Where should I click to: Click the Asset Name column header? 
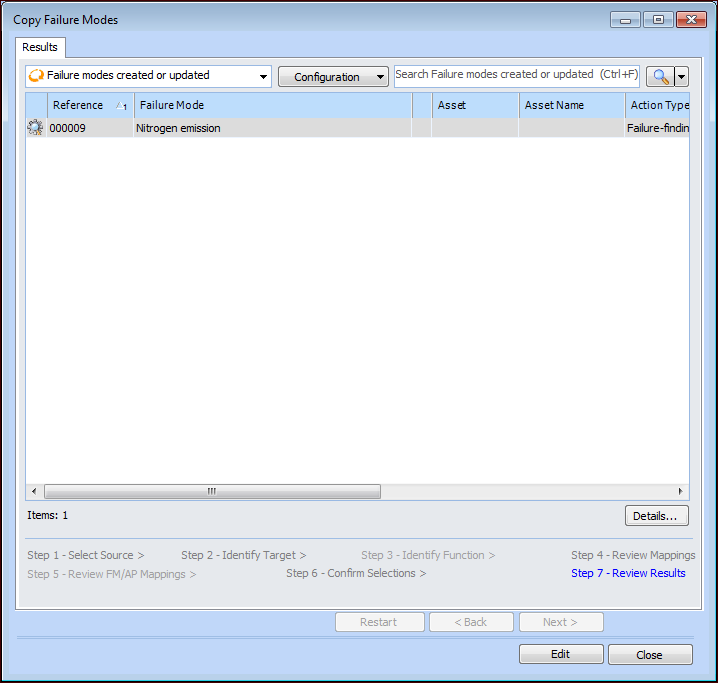pos(572,105)
